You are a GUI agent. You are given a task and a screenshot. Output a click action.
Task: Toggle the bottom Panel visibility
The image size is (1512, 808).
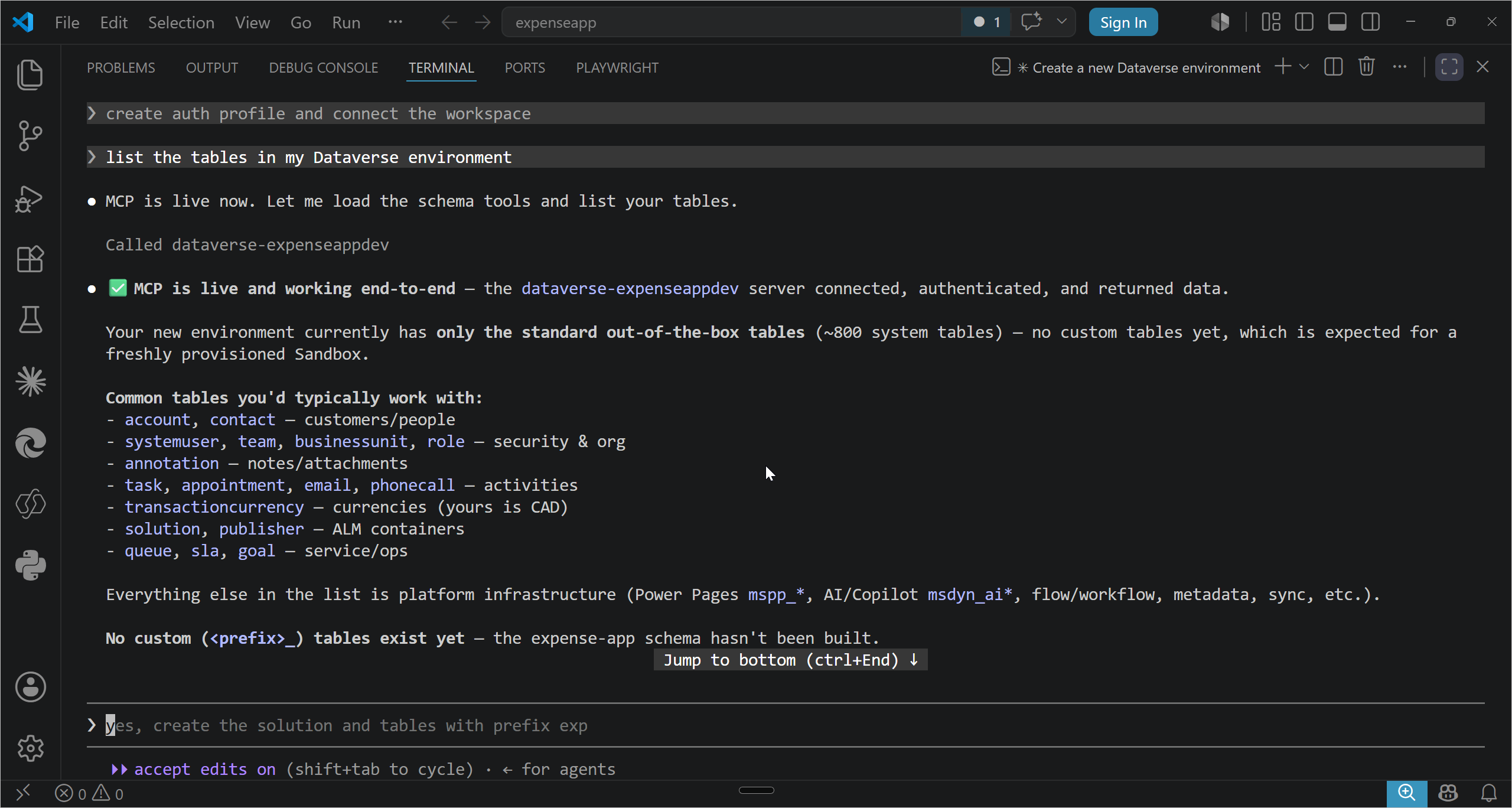pos(1337,22)
